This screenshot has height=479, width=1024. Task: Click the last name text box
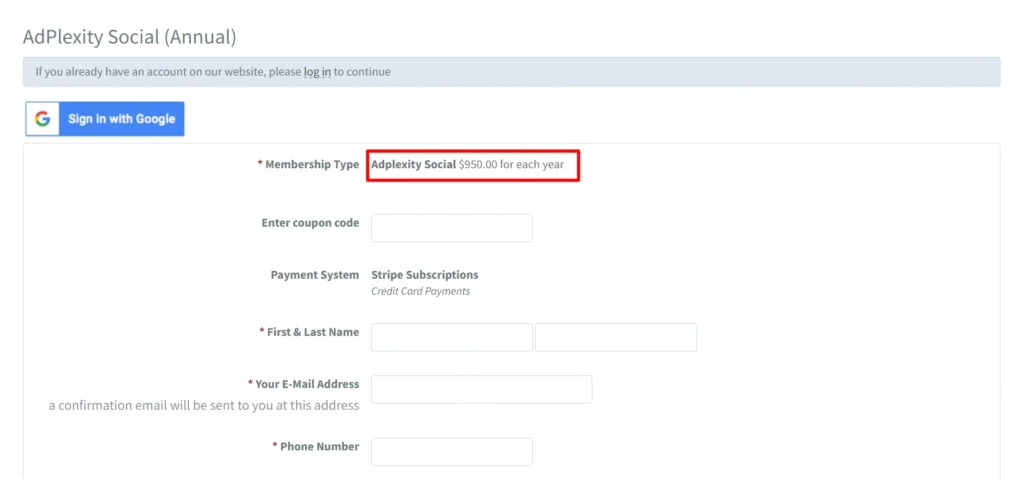coord(615,337)
